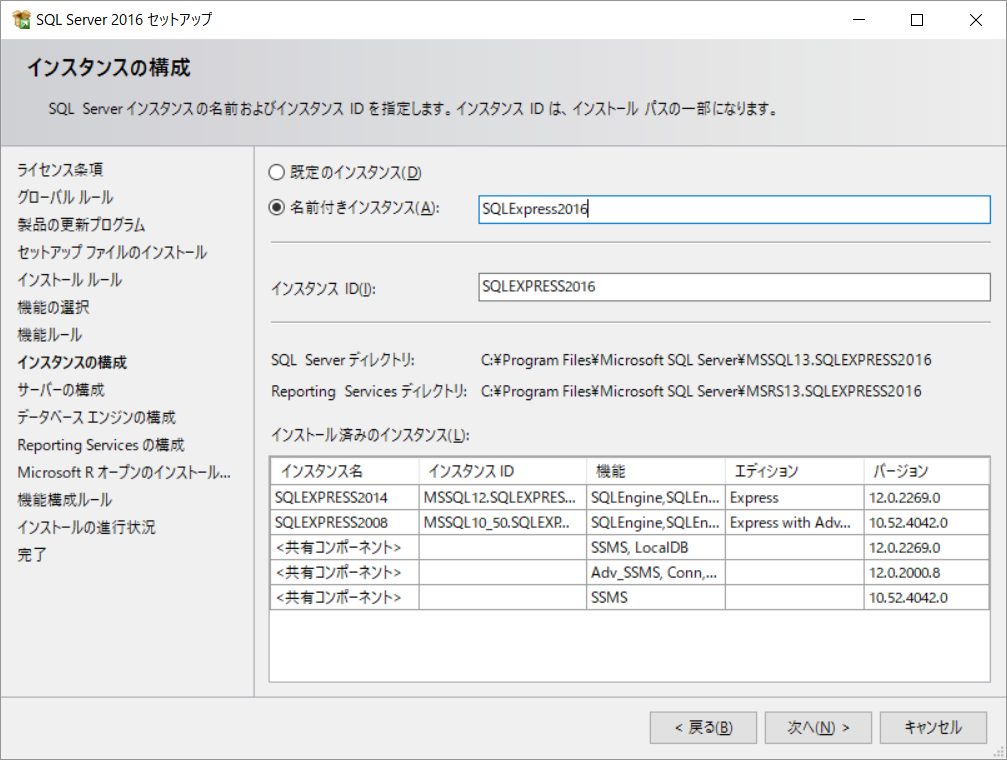This screenshot has height=760, width=1007.
Task: Click the インストール済みのインスタンス(L) label
Action: point(370,435)
